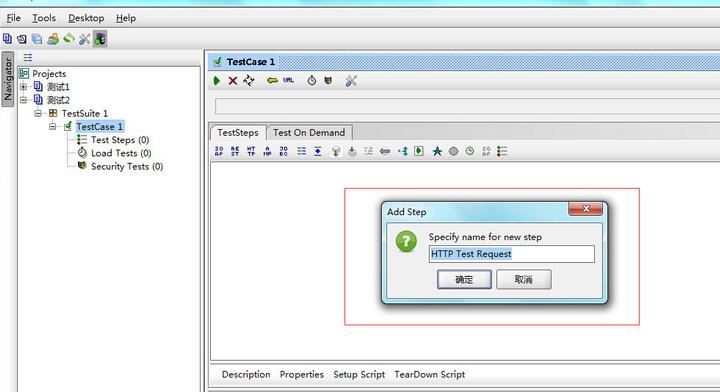The image size is (720, 392).
Task: Click the grey octagon Assertion step icon
Action: (x=453, y=151)
